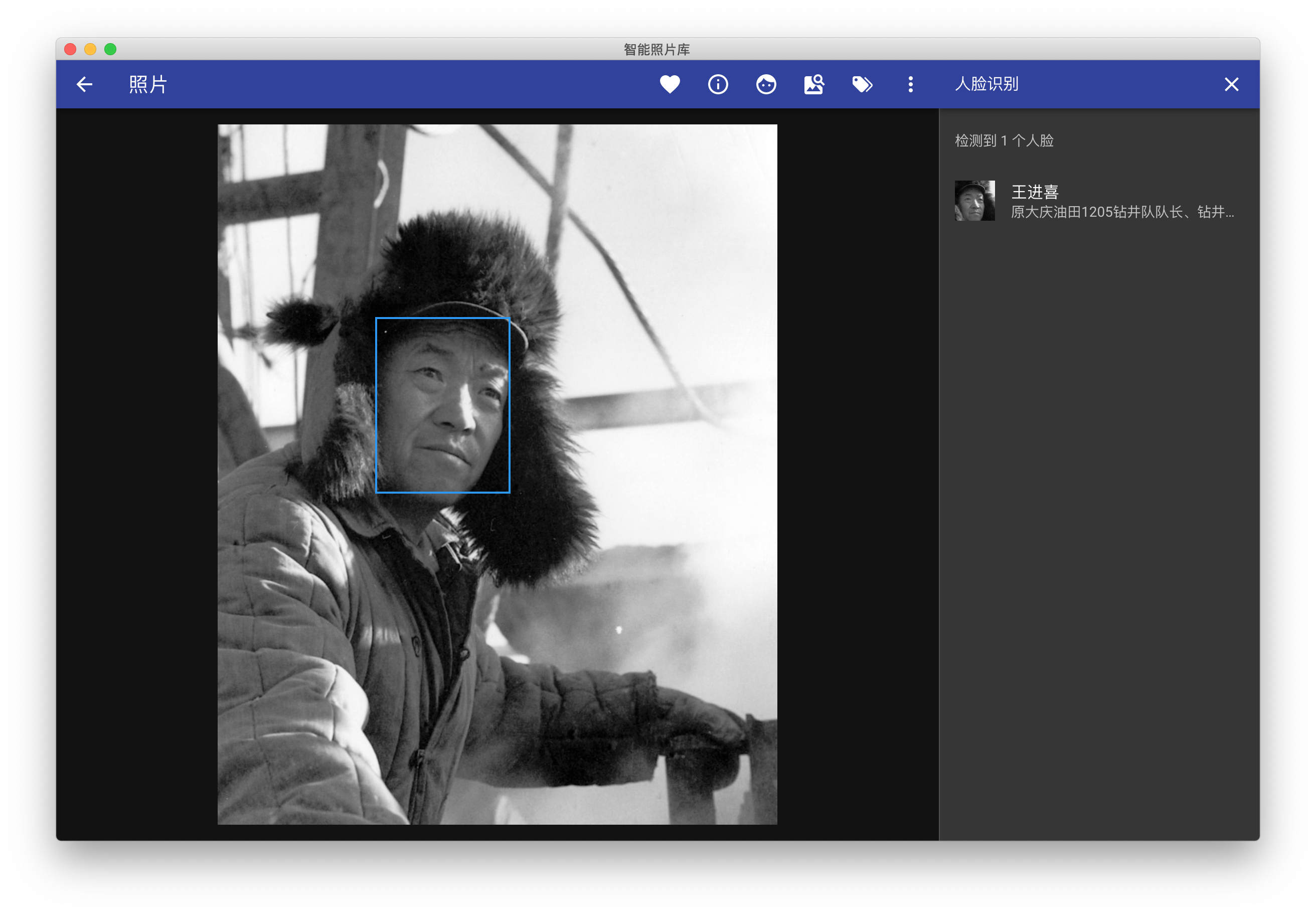Viewport: 1316px width, 915px height.
Task: Expand the truncated description under the name
Action: tap(1122, 212)
